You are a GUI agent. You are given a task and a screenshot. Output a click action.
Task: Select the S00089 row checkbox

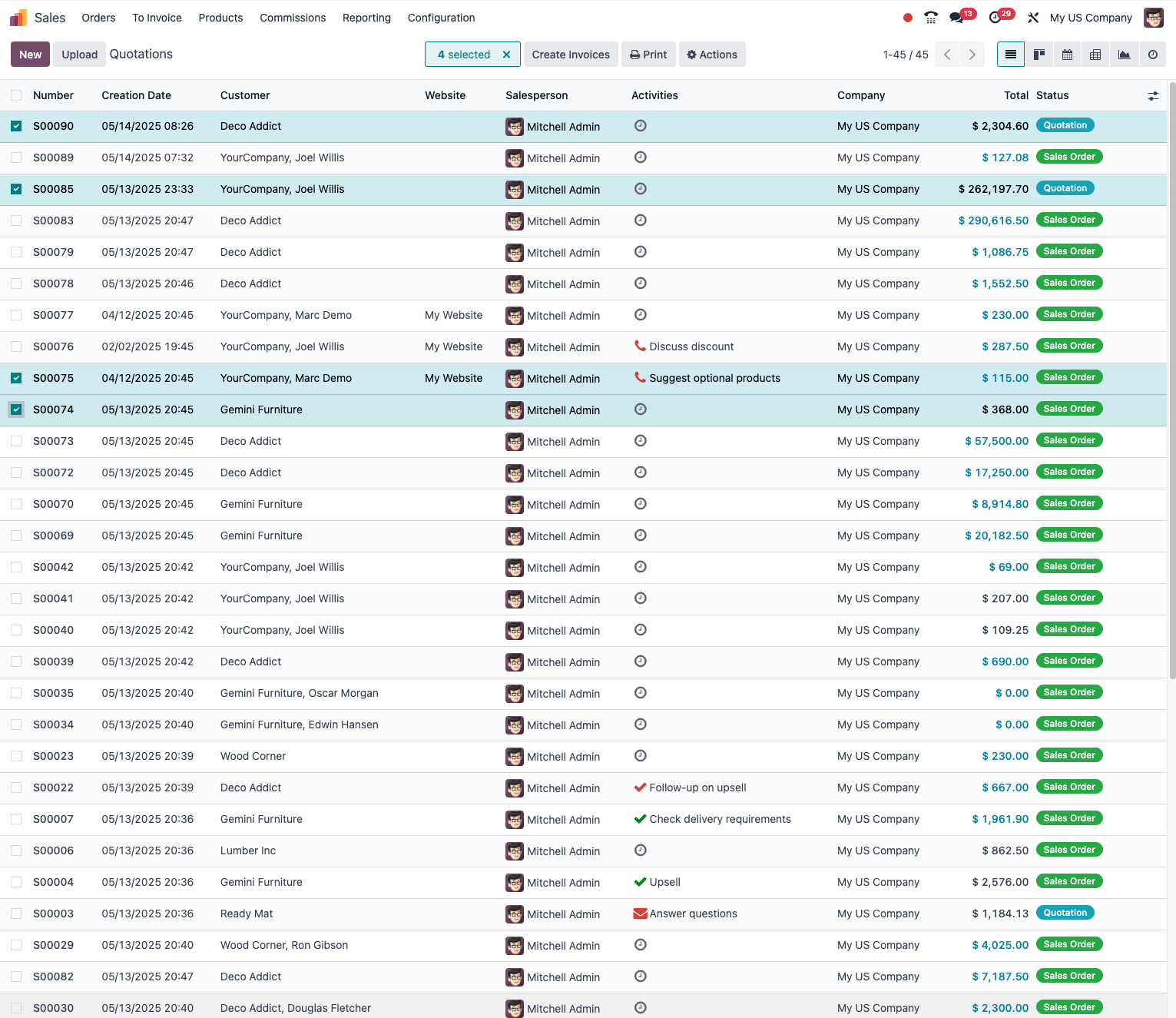[x=16, y=158]
